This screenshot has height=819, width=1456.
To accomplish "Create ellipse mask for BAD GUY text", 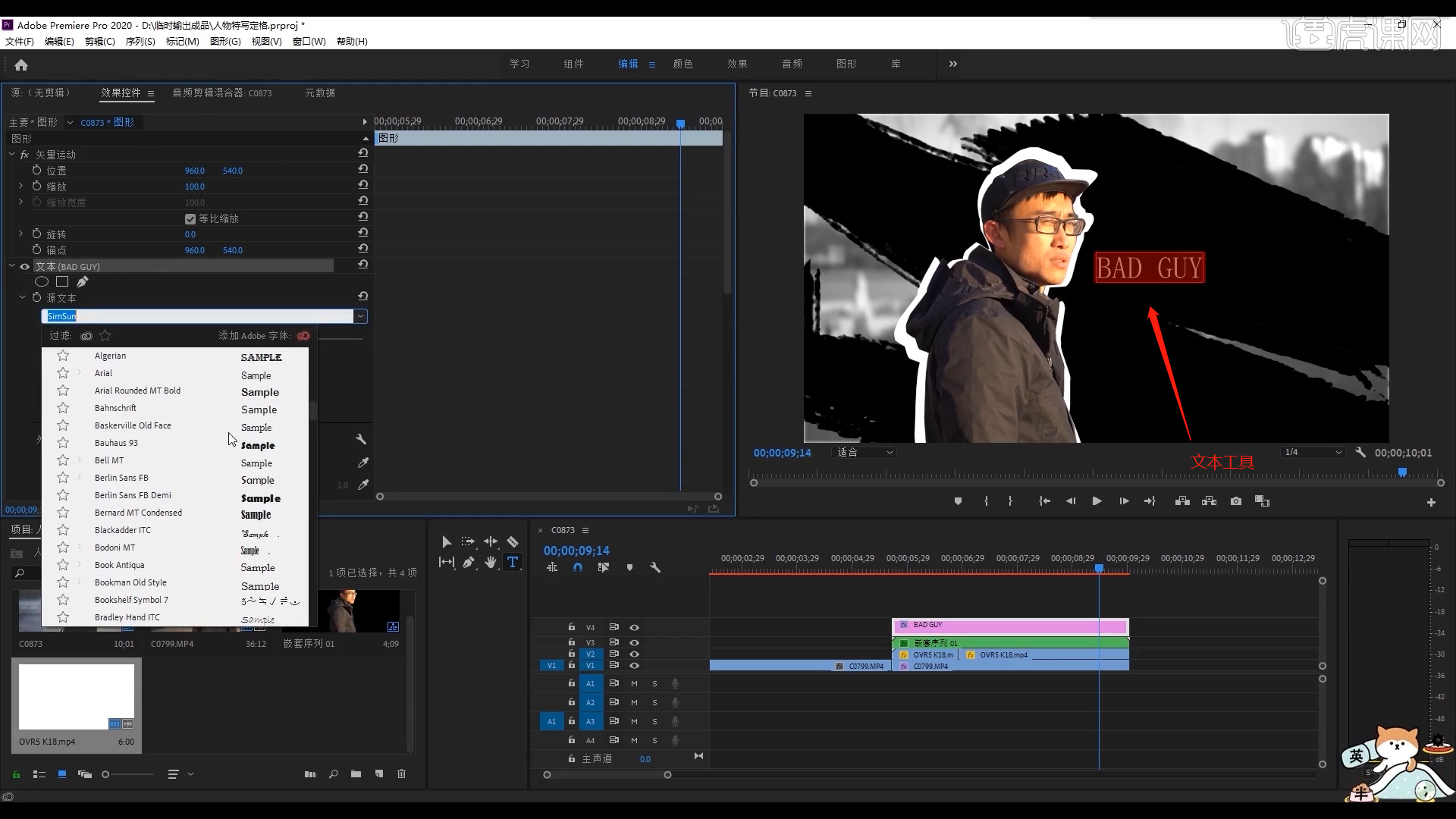I will tap(42, 281).
